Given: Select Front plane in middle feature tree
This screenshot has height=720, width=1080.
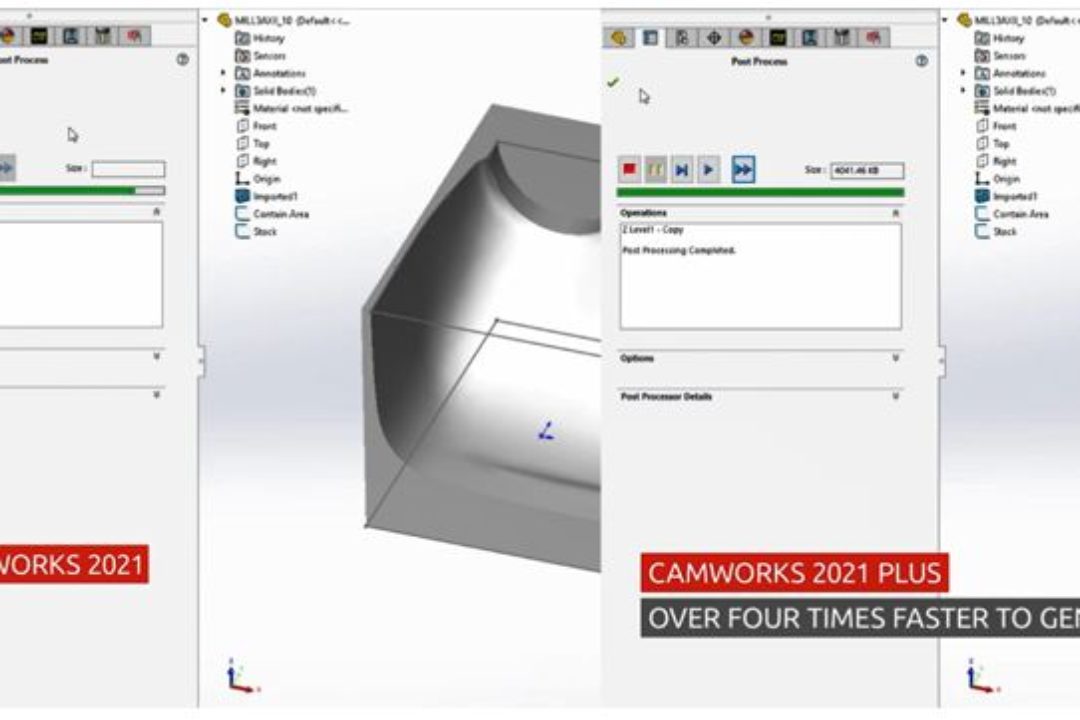Looking at the screenshot, I should pos(256,126).
